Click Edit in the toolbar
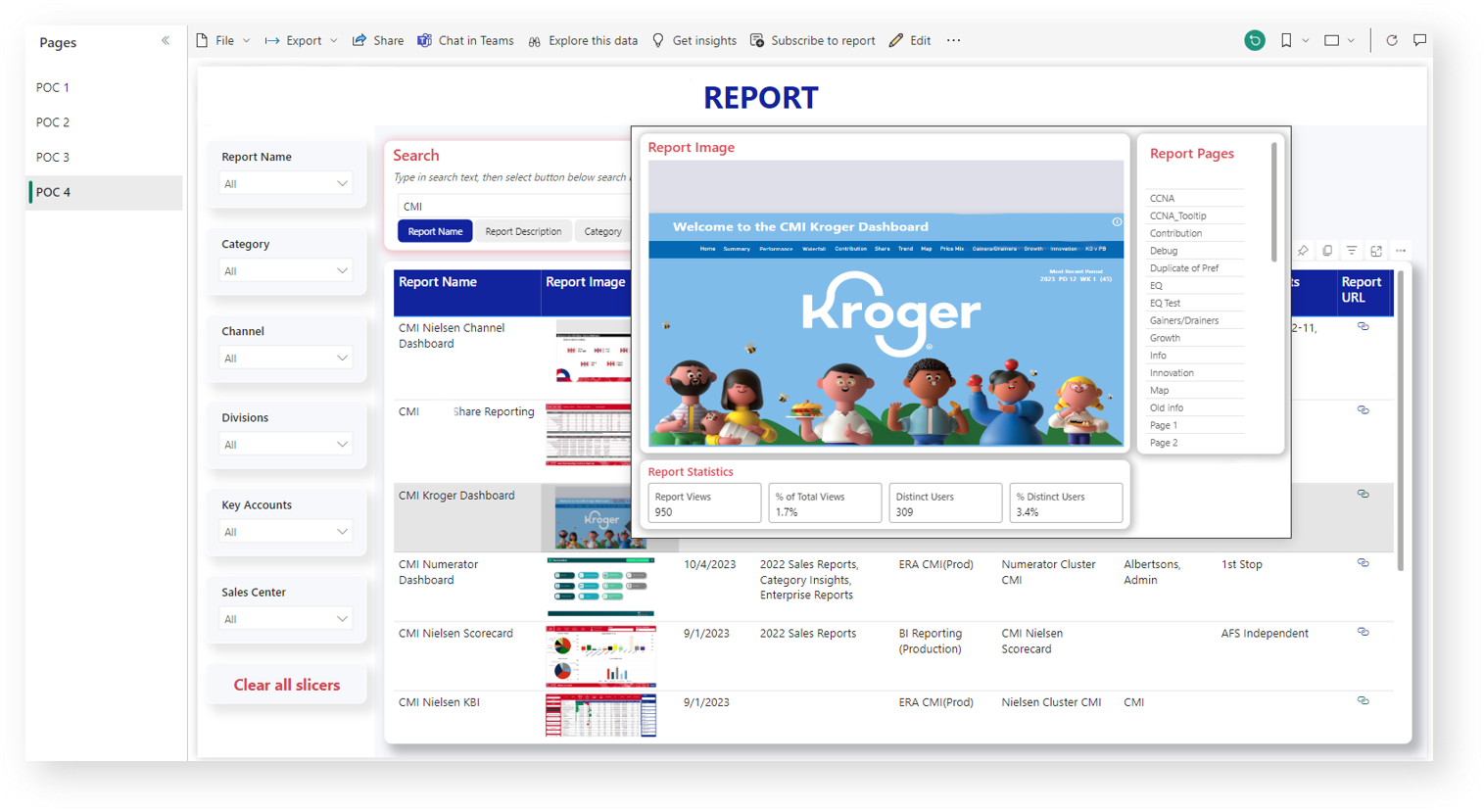The width and height of the screenshot is (1484, 812). point(910,40)
